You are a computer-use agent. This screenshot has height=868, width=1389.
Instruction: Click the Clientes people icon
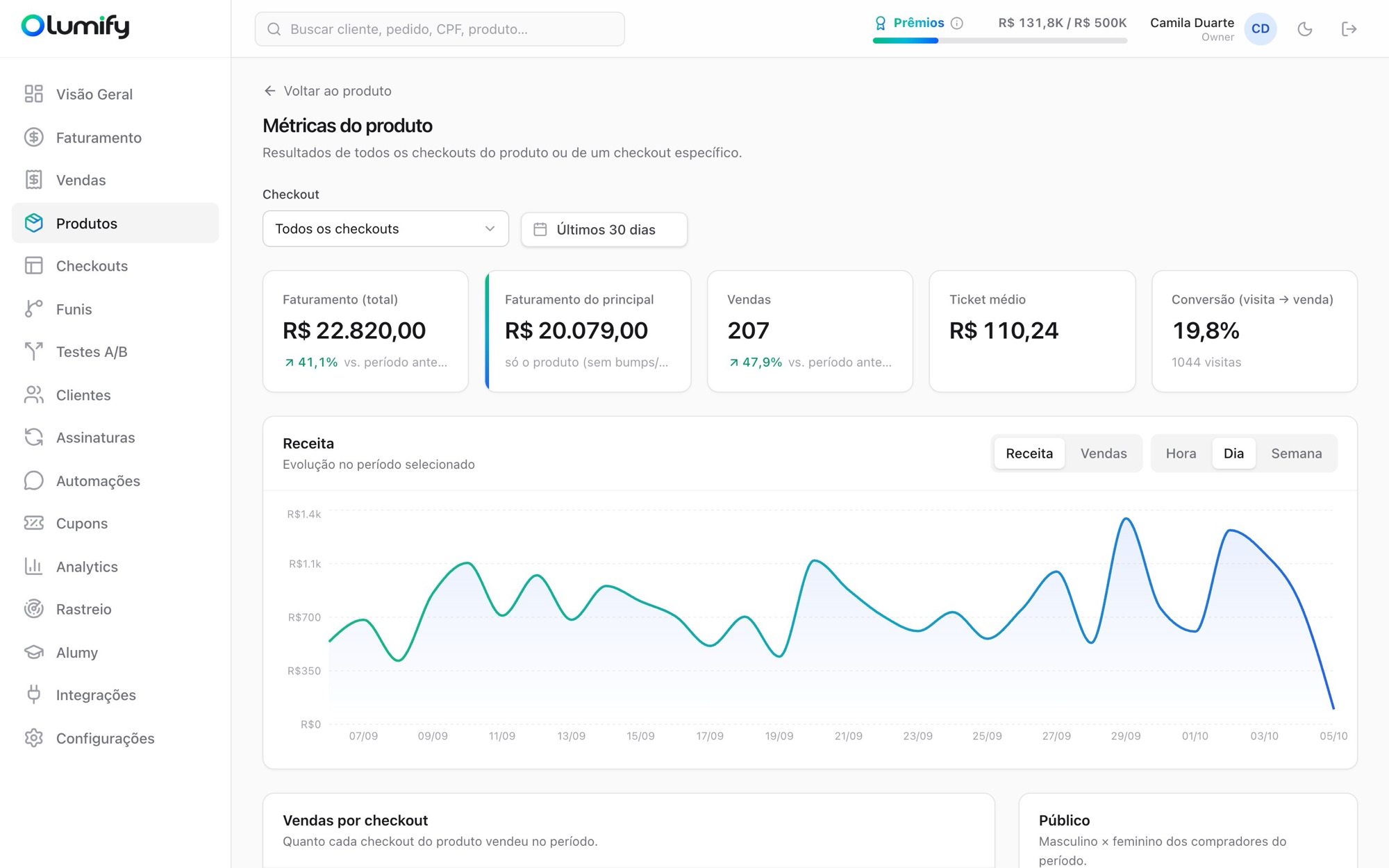pos(33,394)
